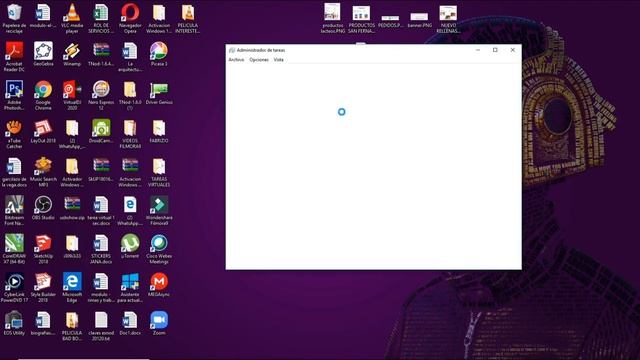Open the Opciones menu in Task Manager

point(259,60)
